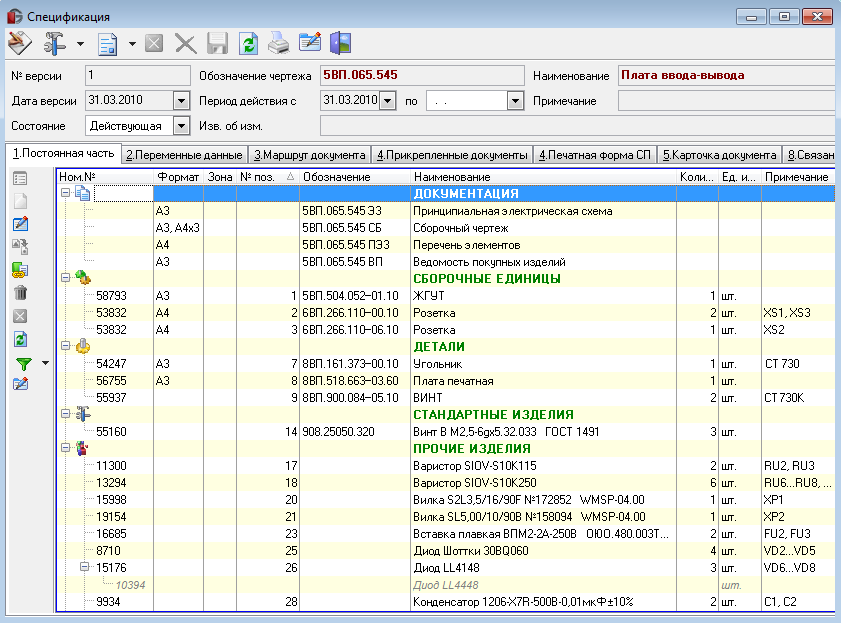The width and height of the screenshot is (841, 623).
Task: Open the 3.Маршрут документа tab
Action: [x=309, y=155]
